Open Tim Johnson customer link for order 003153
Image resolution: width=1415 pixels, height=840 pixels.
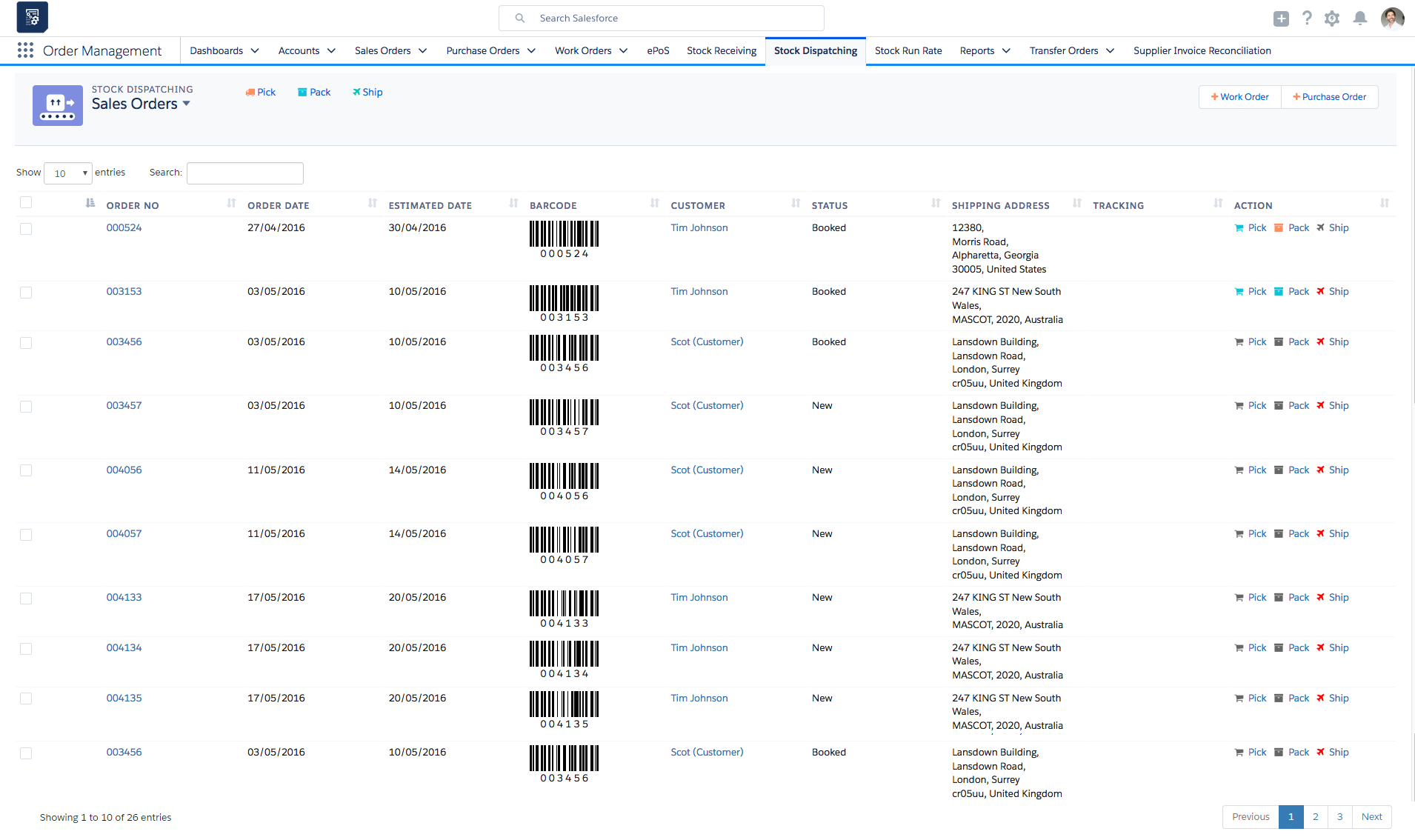click(x=699, y=292)
